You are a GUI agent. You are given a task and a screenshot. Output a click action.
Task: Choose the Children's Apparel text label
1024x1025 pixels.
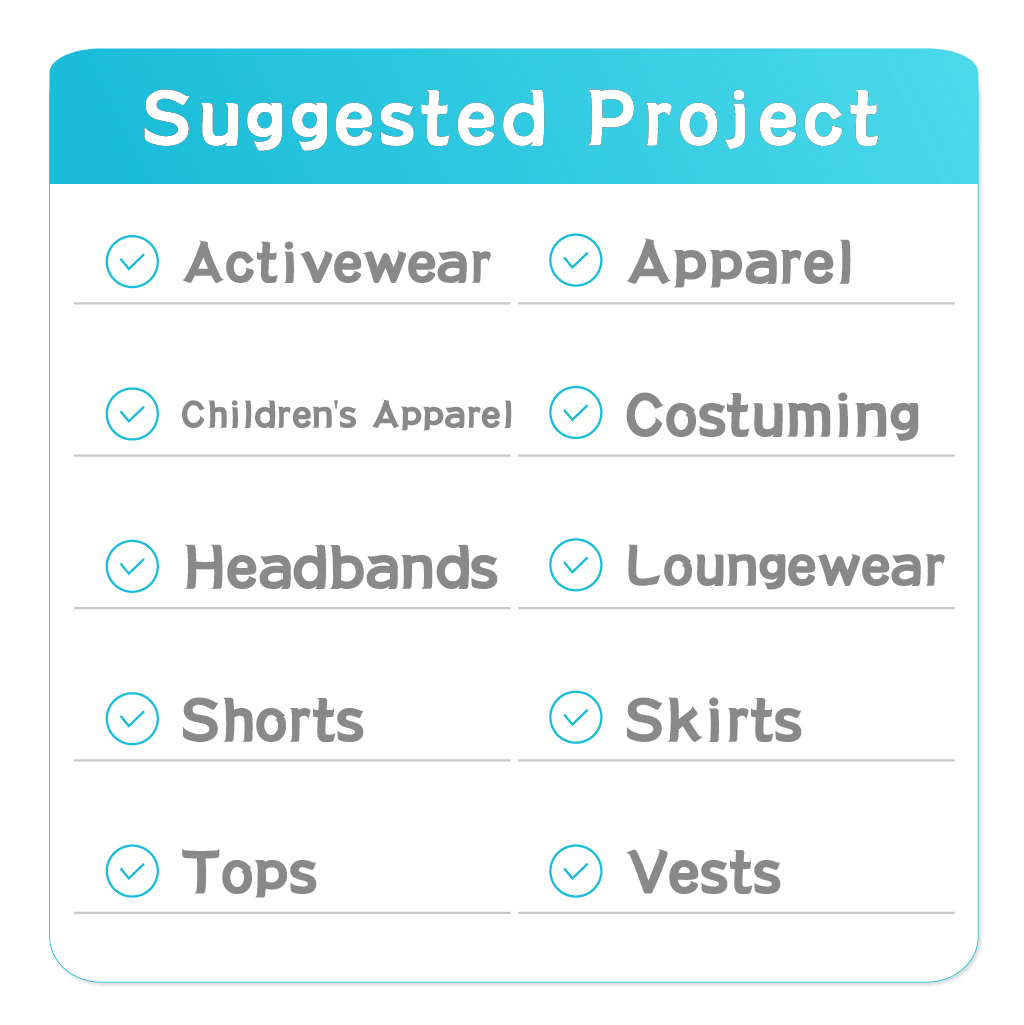[346, 414]
